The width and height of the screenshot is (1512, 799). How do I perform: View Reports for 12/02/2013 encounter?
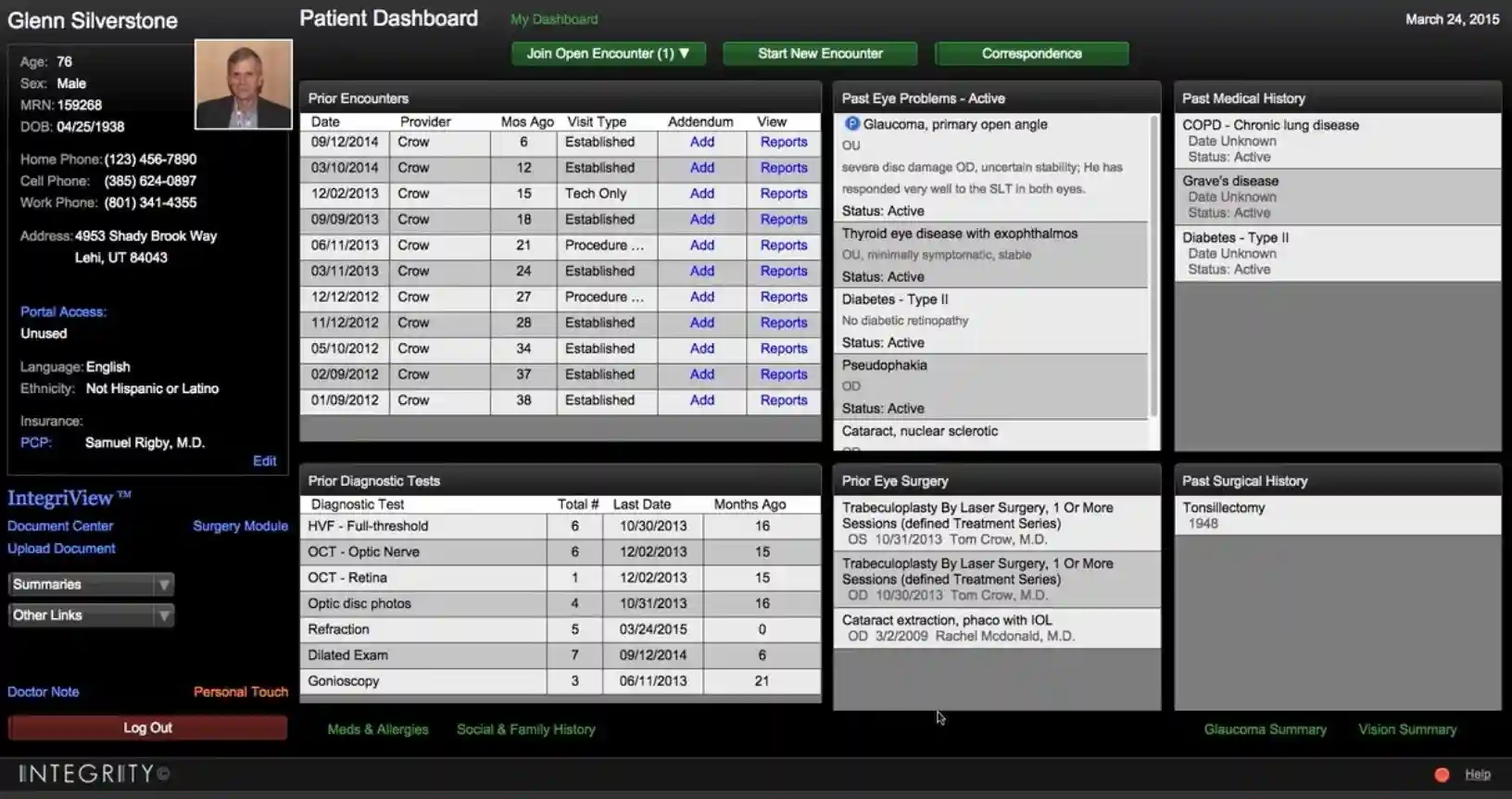[784, 194]
